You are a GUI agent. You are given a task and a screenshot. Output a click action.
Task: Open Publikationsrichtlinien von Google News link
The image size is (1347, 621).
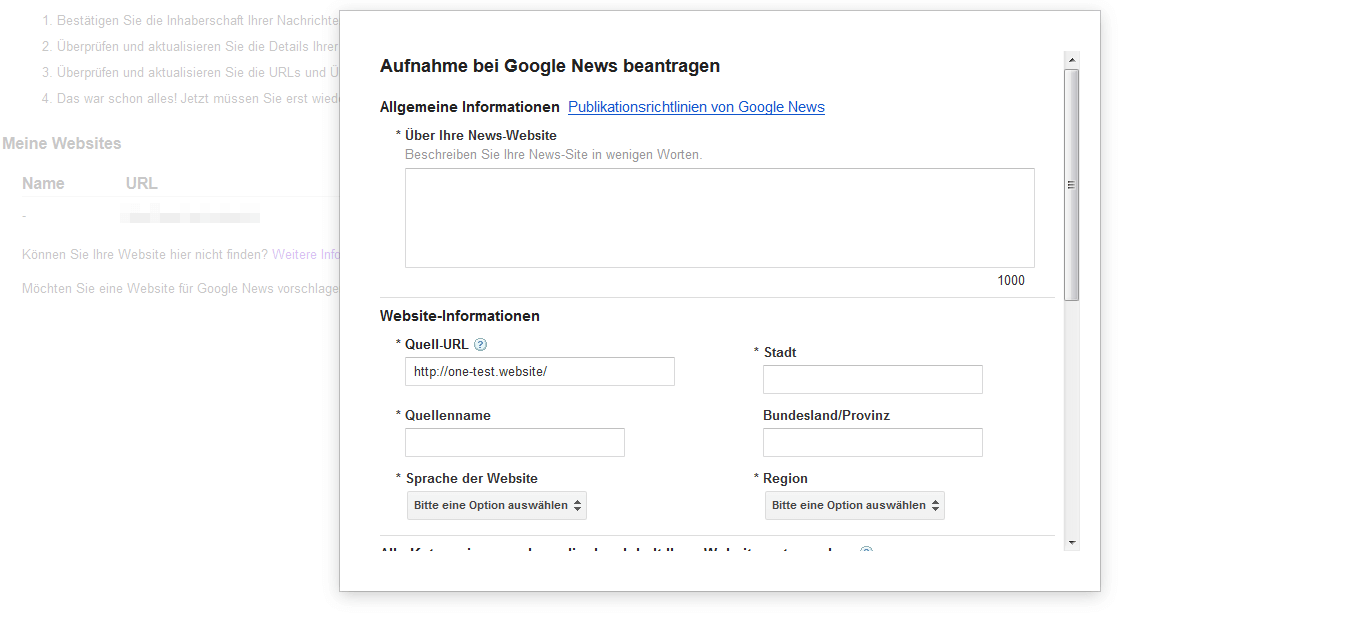pos(696,107)
